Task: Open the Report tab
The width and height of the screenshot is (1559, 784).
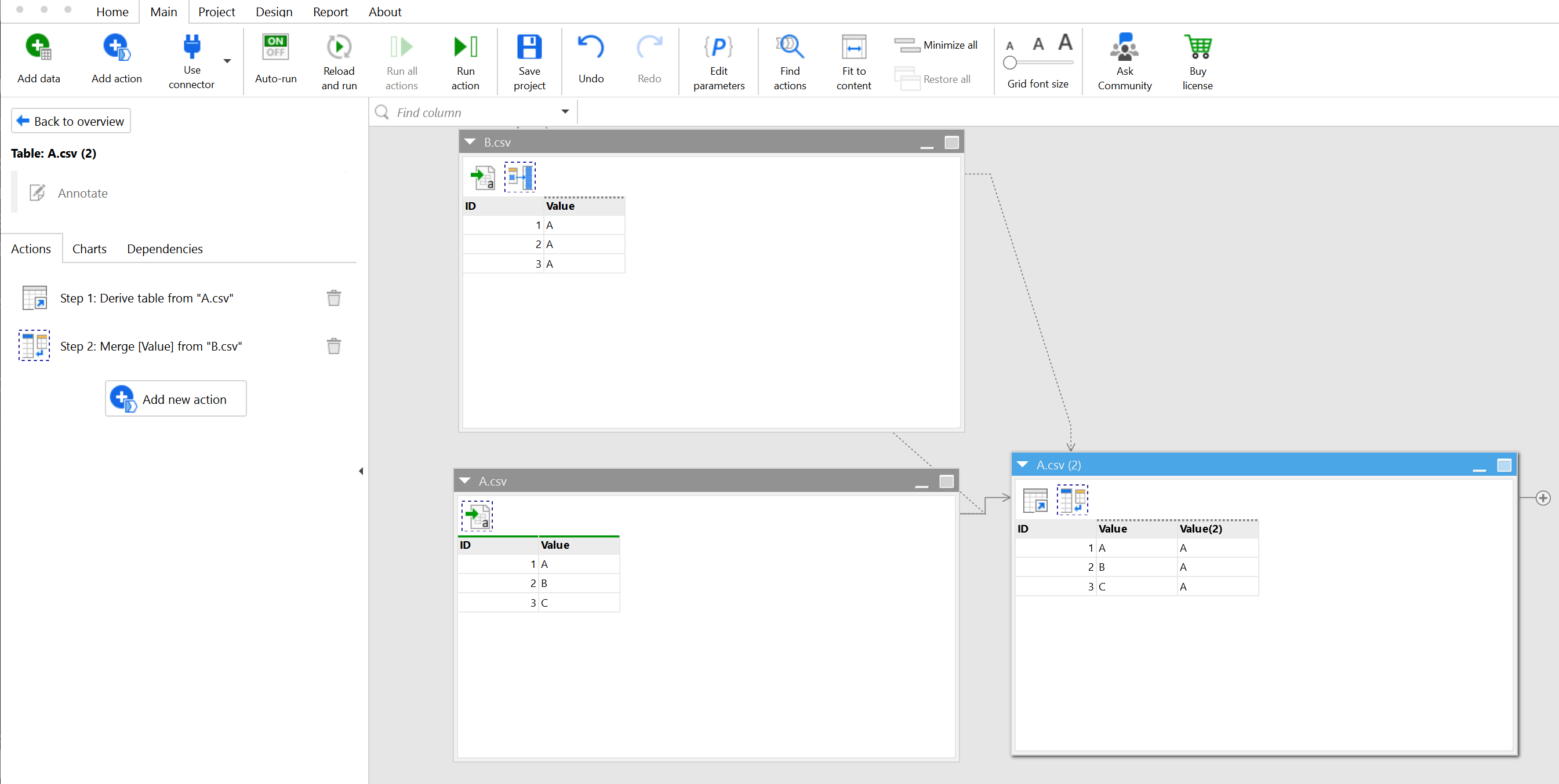Action: pyautogui.click(x=330, y=12)
